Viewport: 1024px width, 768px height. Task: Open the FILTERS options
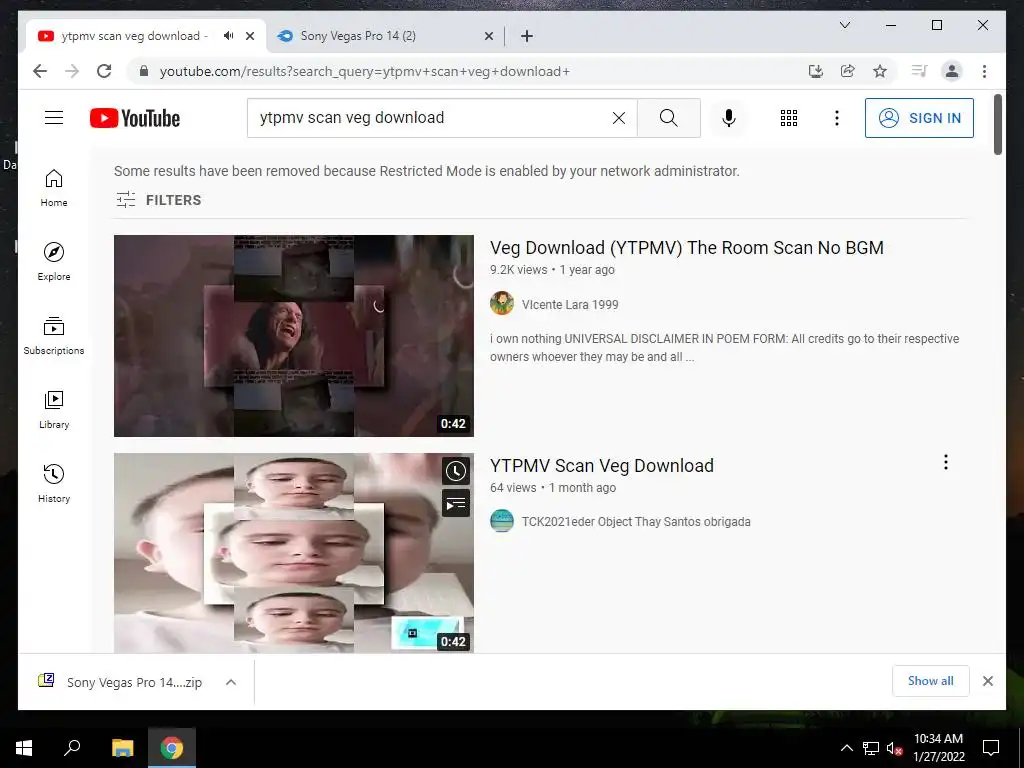[159, 200]
